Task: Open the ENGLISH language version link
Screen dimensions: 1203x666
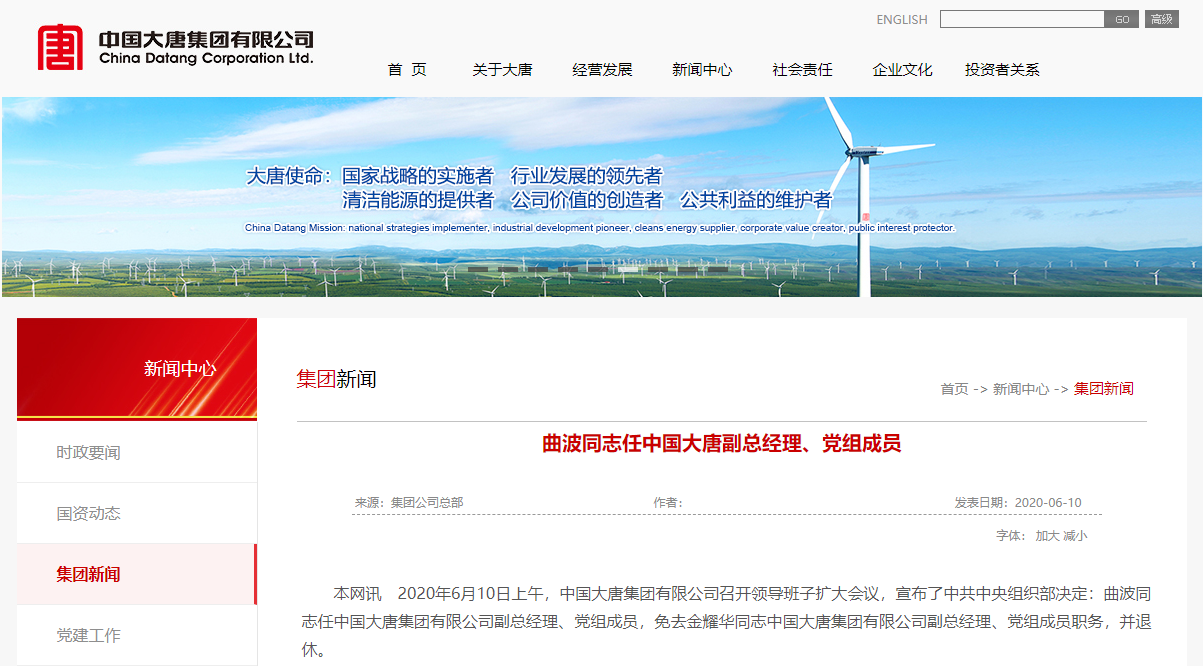Action: tap(902, 19)
